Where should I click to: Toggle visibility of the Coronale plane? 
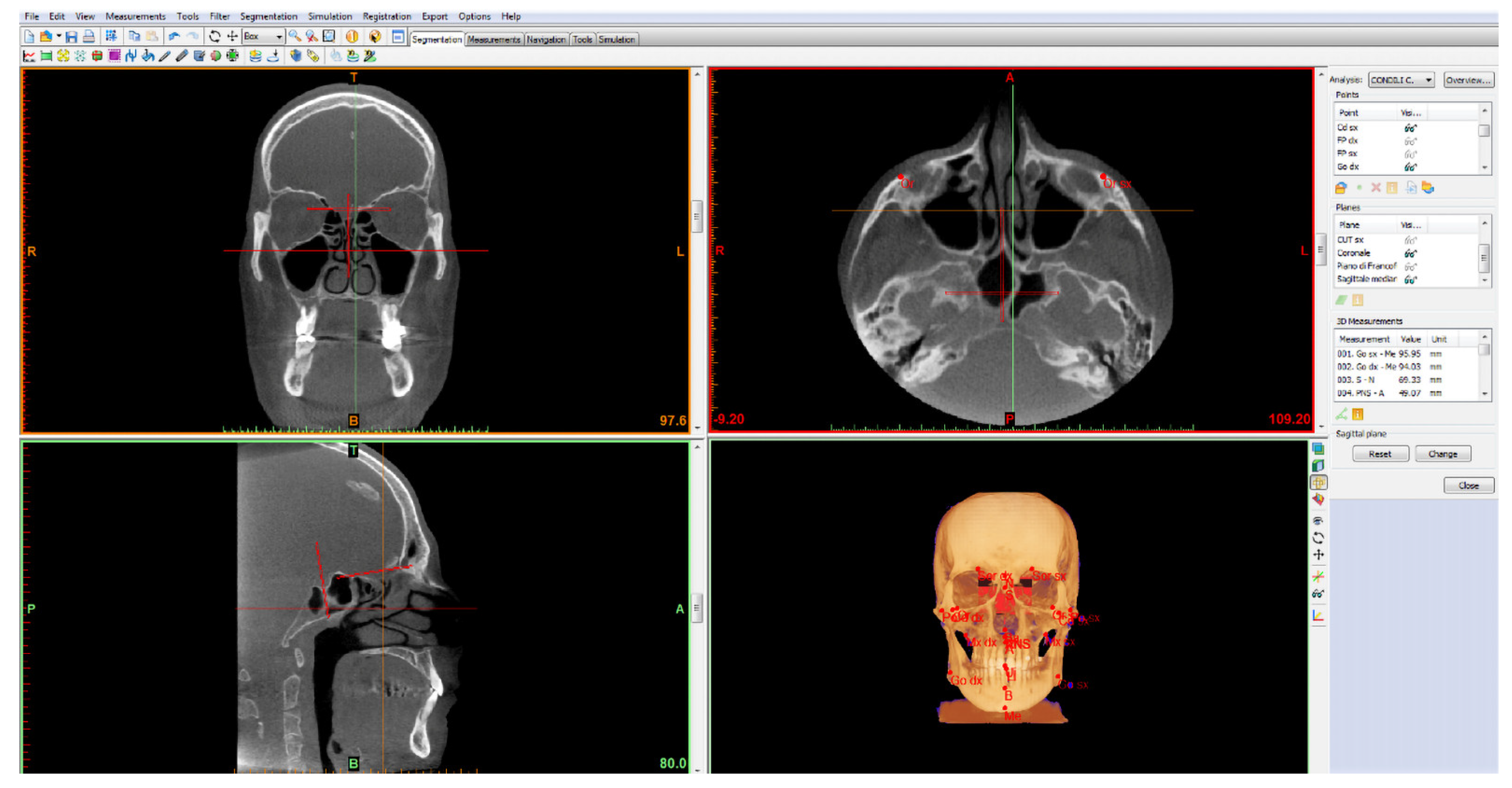point(1410,254)
